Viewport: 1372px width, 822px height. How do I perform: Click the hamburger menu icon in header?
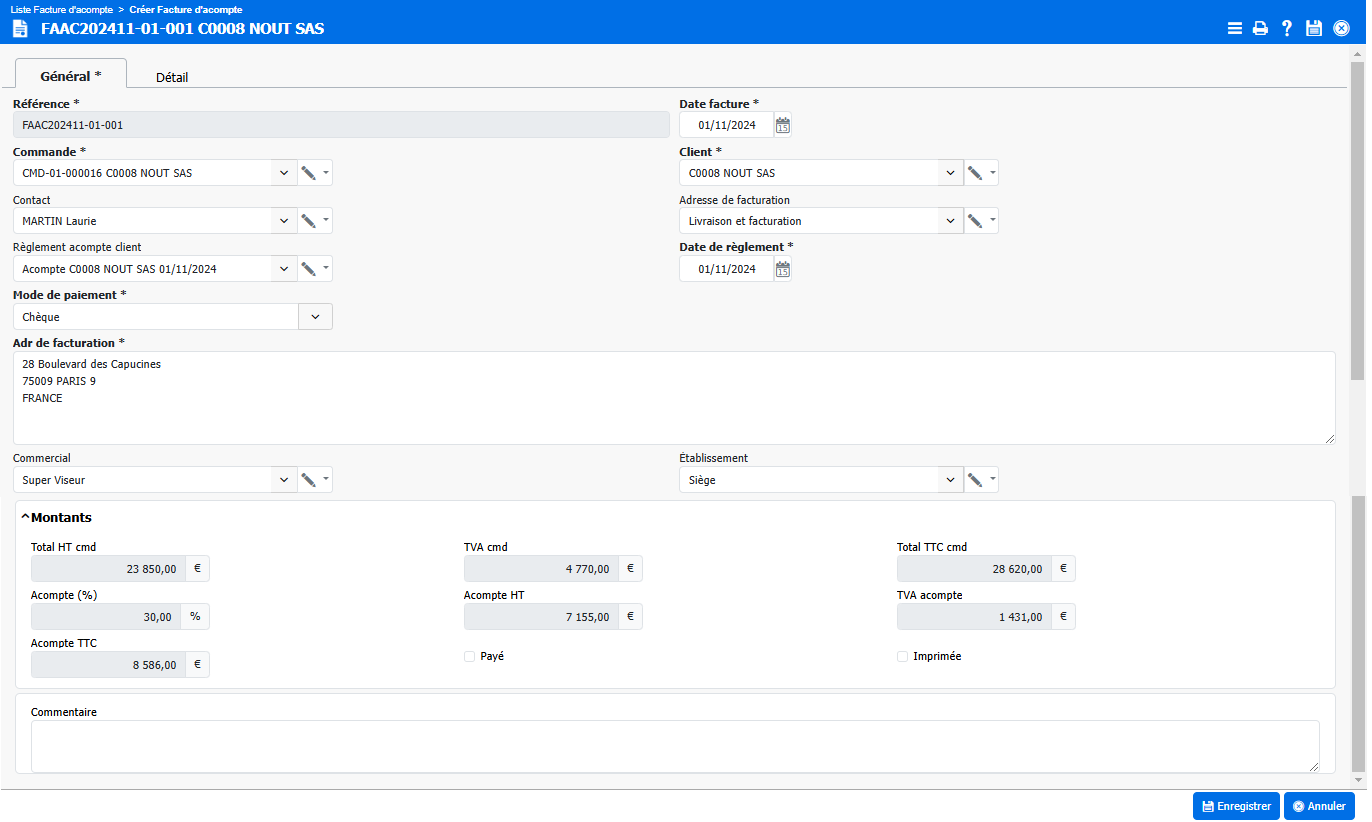click(x=1235, y=28)
